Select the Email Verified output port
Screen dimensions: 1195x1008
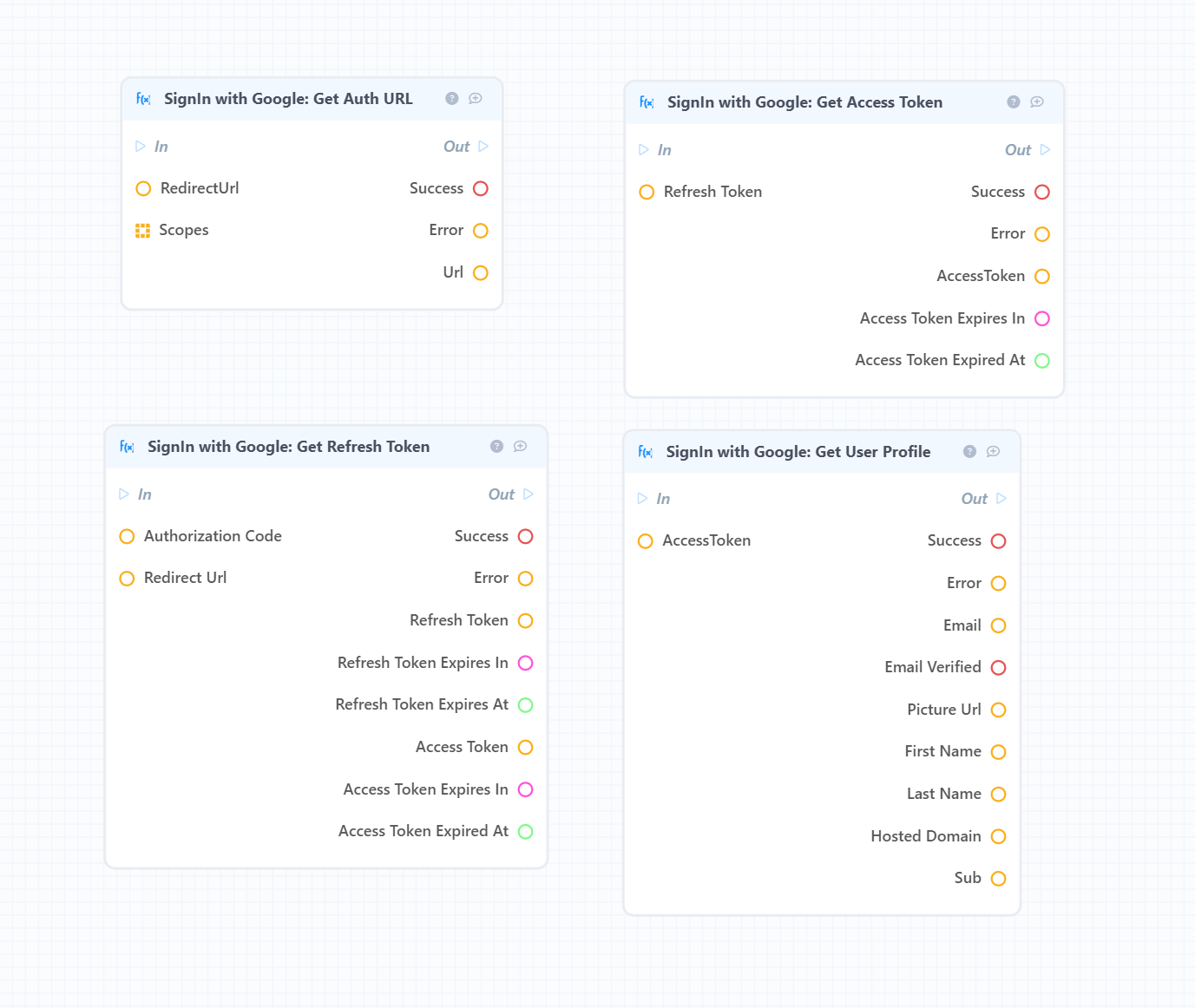(x=998, y=668)
